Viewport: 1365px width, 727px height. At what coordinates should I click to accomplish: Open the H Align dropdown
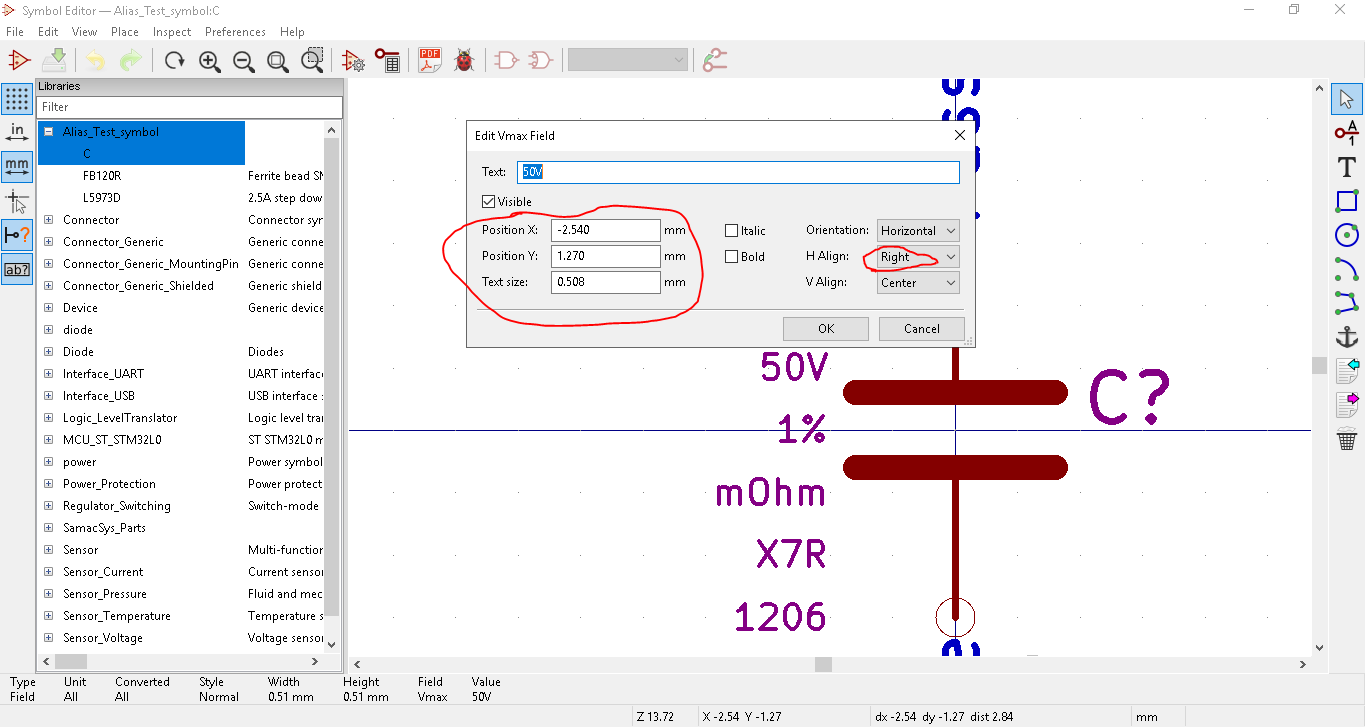point(918,257)
